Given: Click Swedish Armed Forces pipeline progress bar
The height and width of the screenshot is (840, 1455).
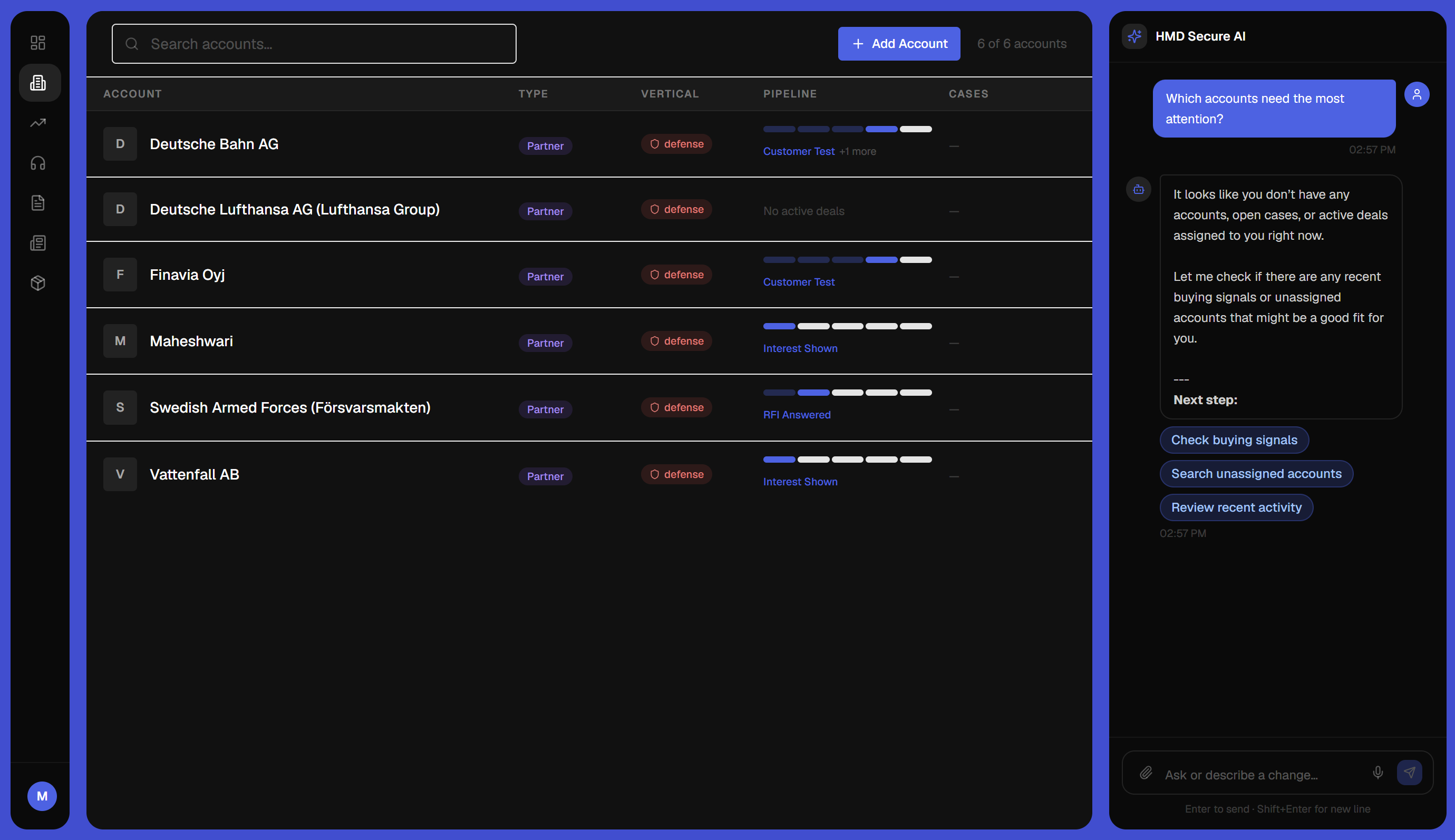Looking at the screenshot, I should pyautogui.click(x=847, y=393).
